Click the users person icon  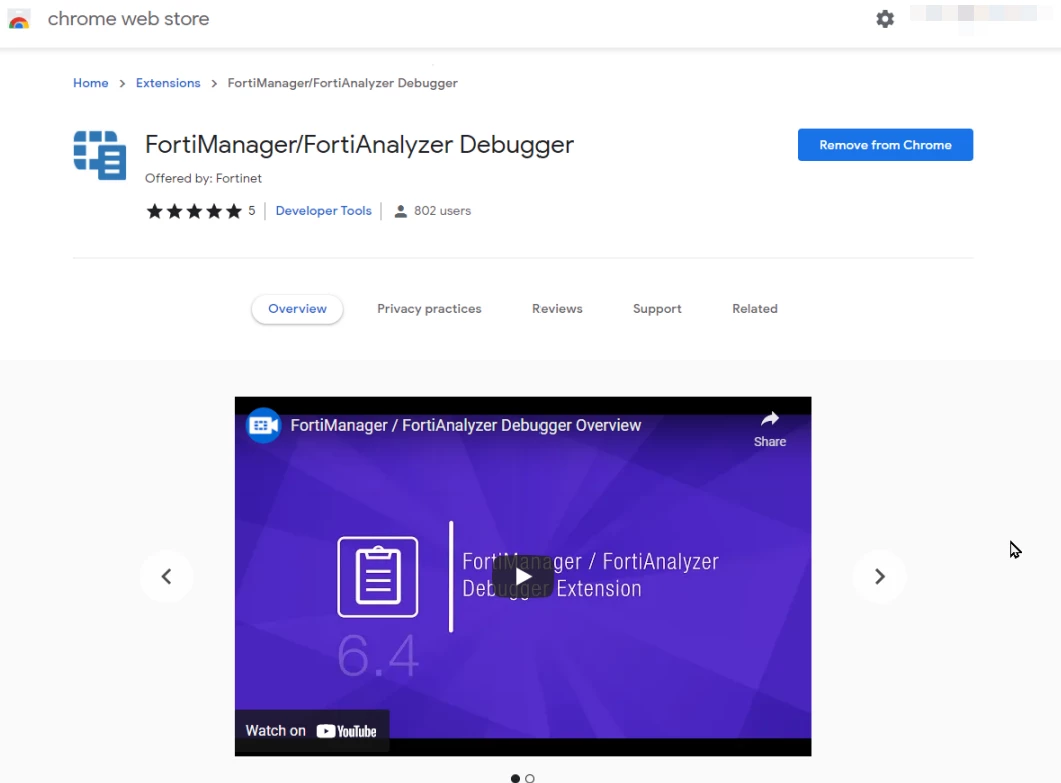[401, 211]
